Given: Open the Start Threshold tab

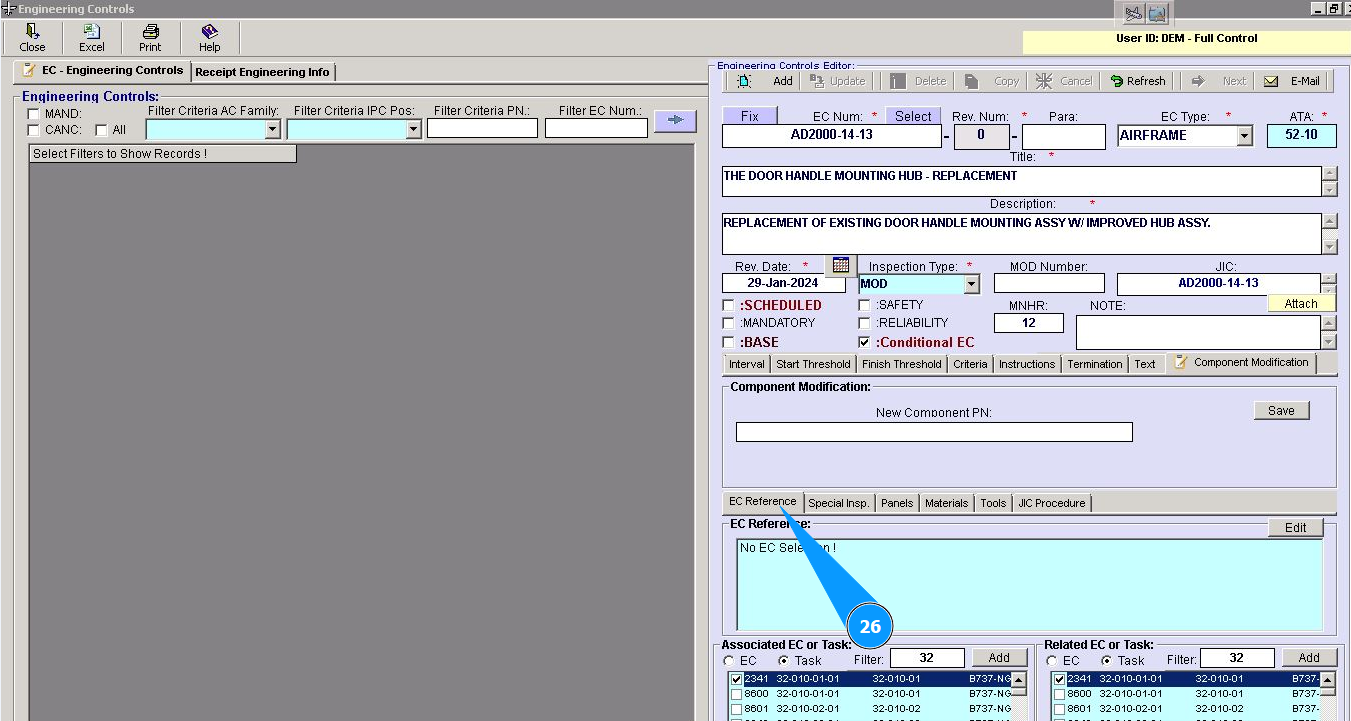Looking at the screenshot, I should point(813,364).
